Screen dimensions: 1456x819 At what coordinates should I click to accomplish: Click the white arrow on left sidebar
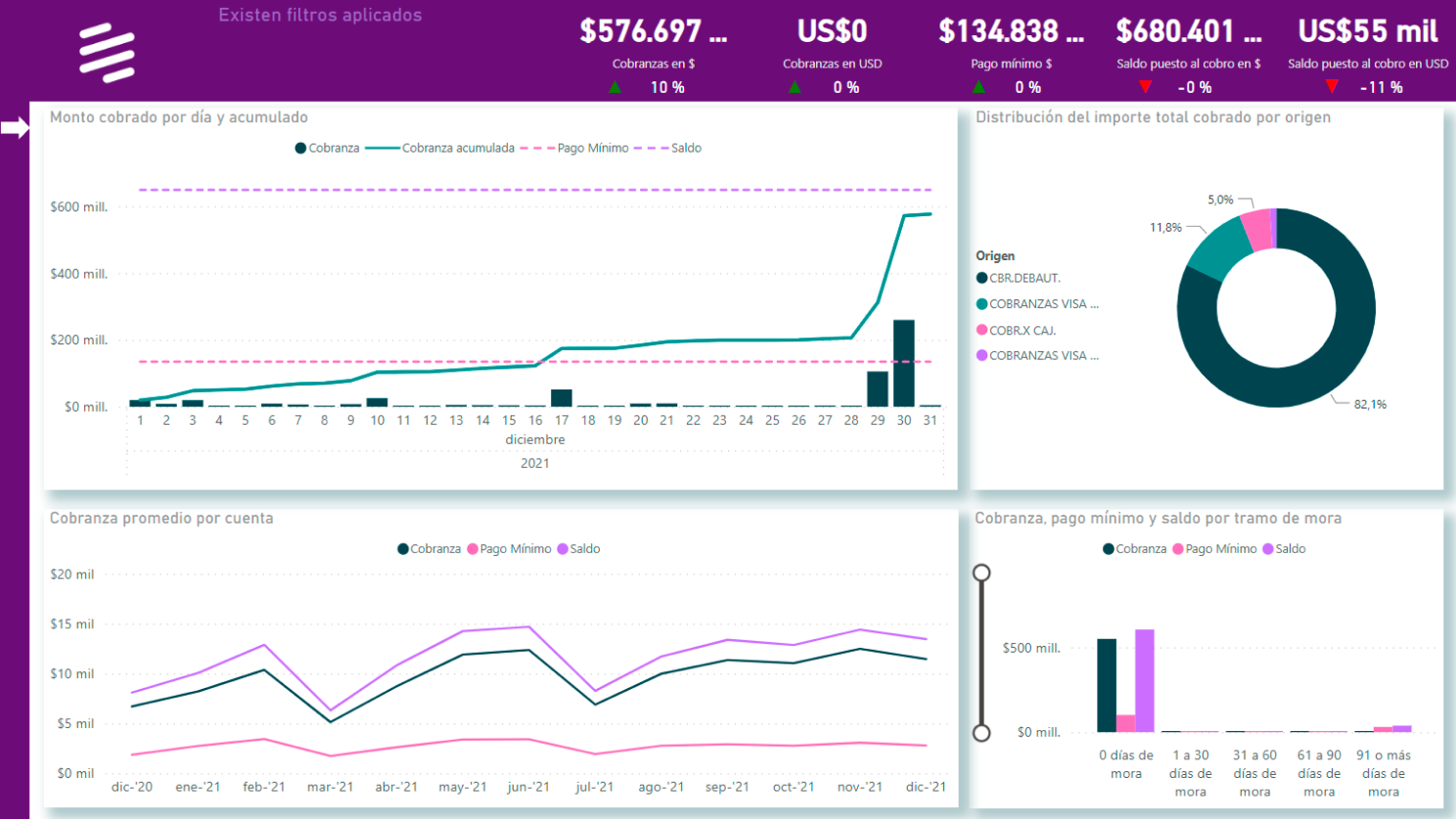16,127
